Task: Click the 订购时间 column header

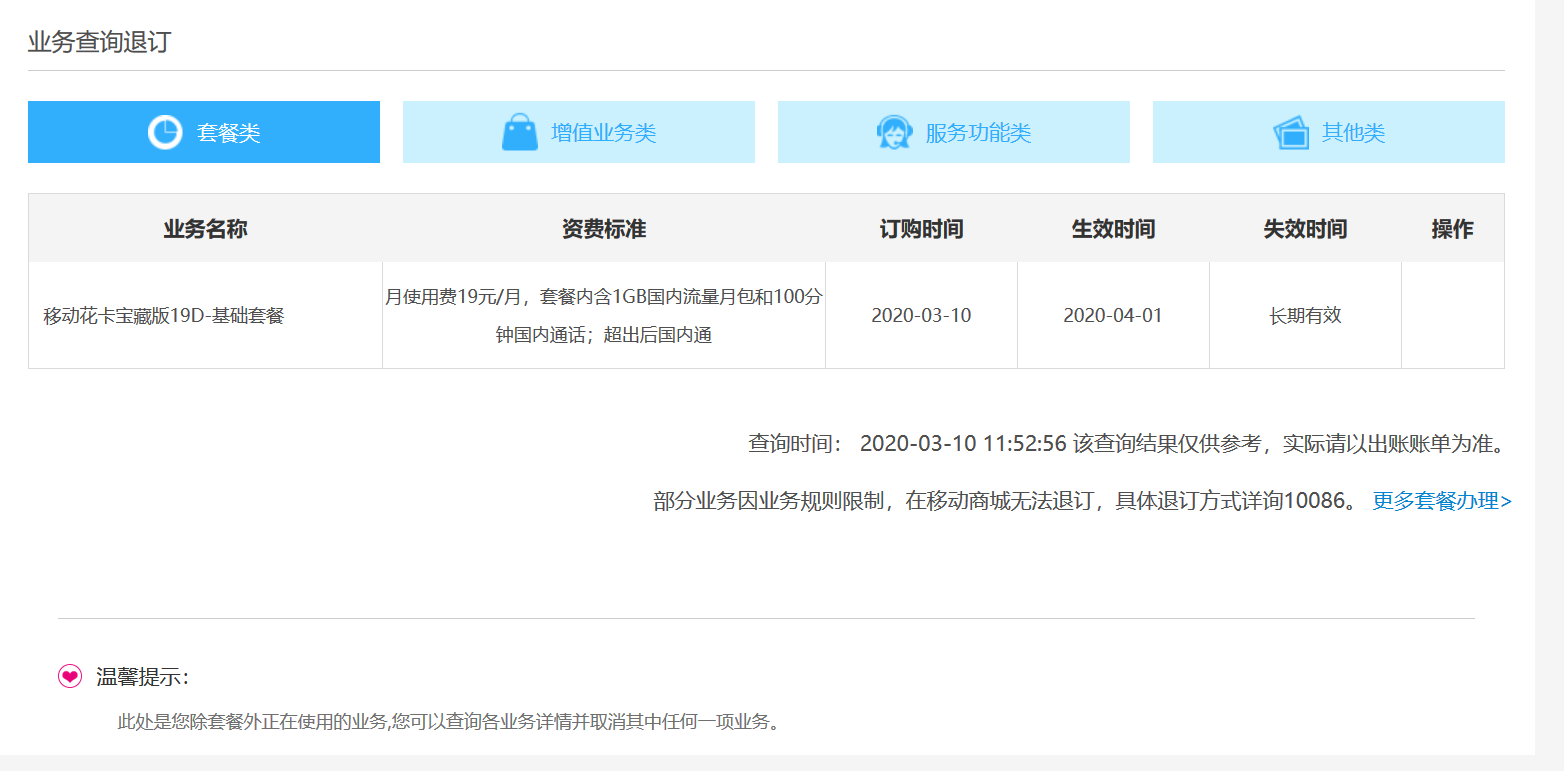Action: (921, 229)
